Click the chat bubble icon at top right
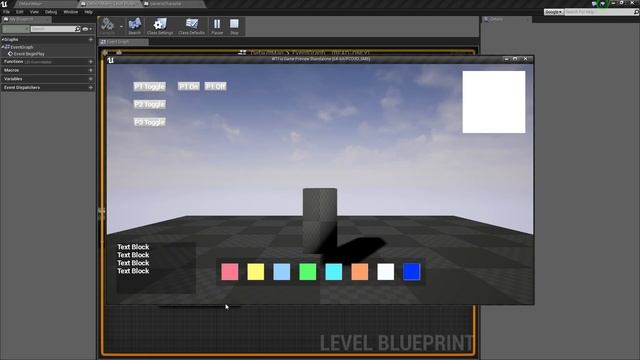Image resolution: width=640 pixels, height=360 pixels. [x=594, y=3]
